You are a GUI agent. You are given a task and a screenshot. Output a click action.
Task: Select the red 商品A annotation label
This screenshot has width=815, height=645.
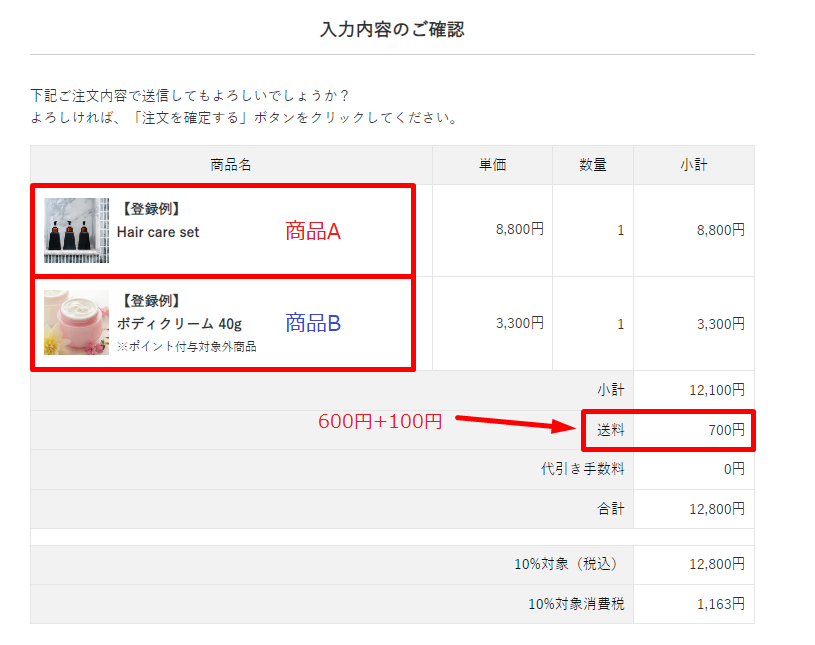point(313,231)
